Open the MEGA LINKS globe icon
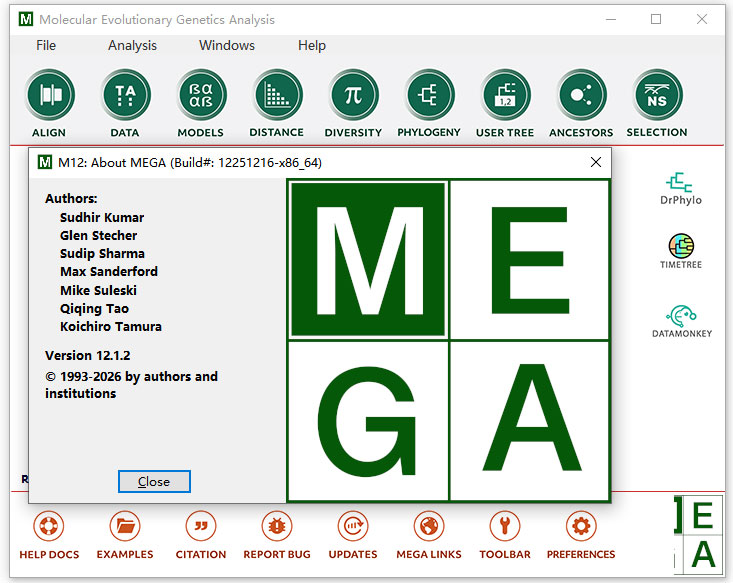The image size is (733, 583). click(x=429, y=526)
